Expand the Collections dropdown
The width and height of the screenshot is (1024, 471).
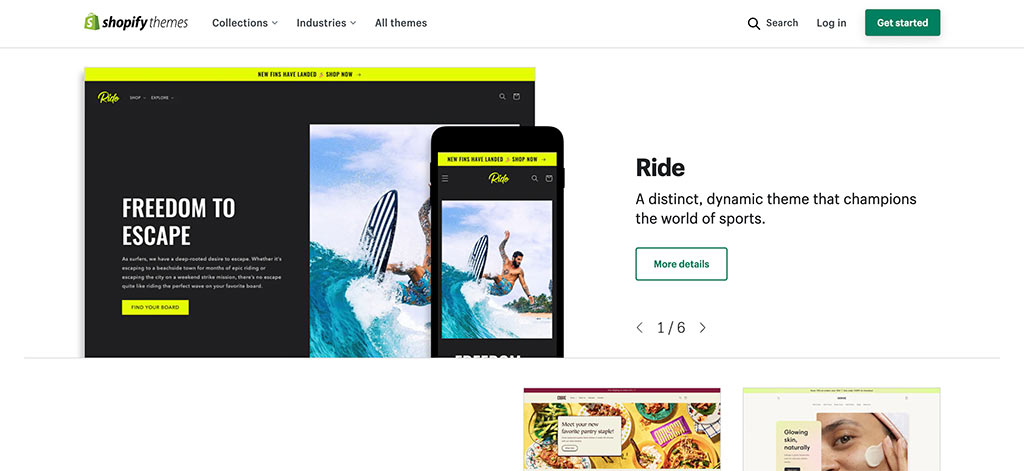(245, 23)
